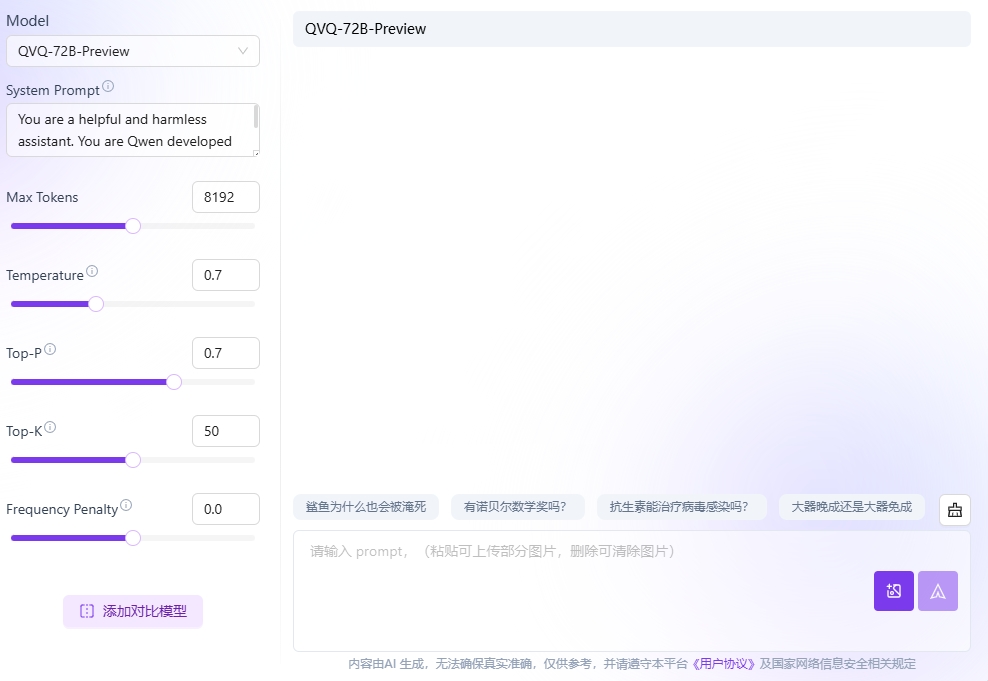
Task: Click the clear conversation broom icon
Action: 955,510
